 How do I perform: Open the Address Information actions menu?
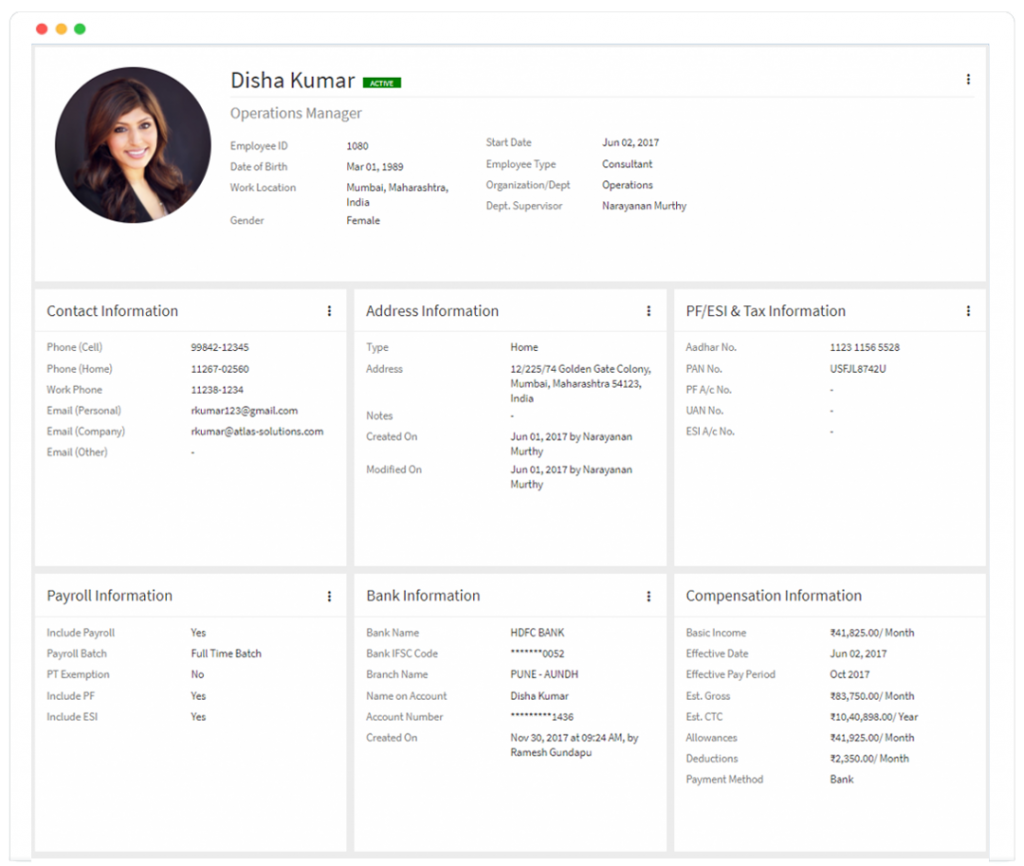click(x=650, y=311)
